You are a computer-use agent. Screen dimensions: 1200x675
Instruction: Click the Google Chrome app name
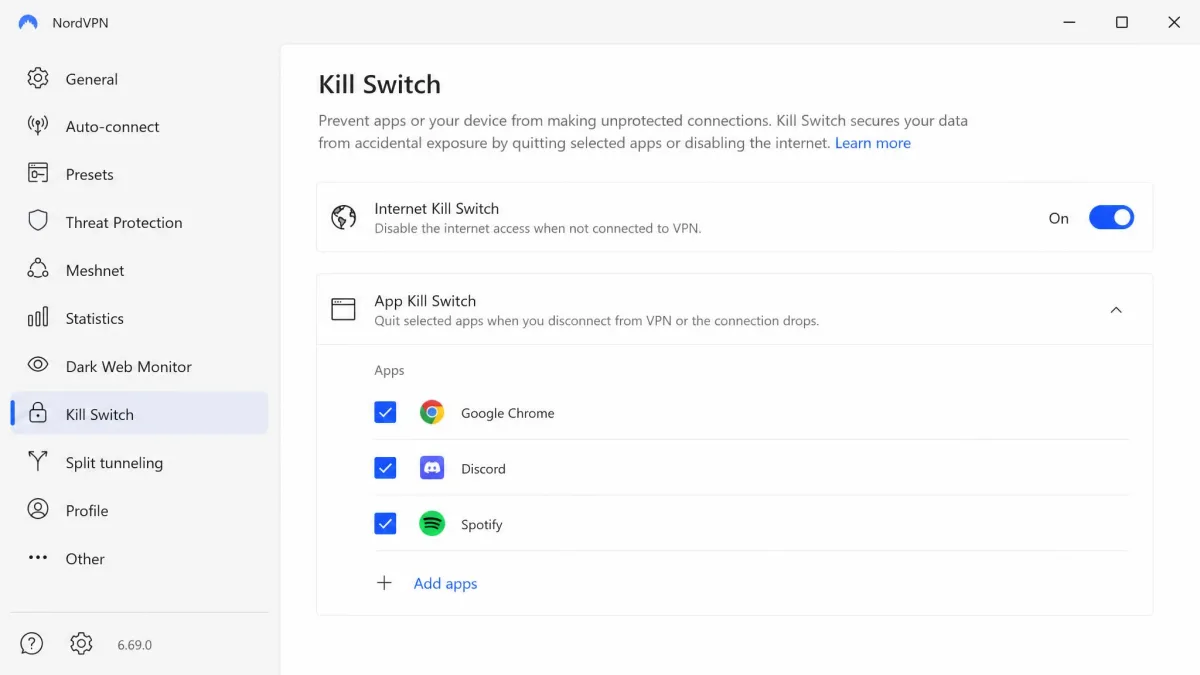507,412
